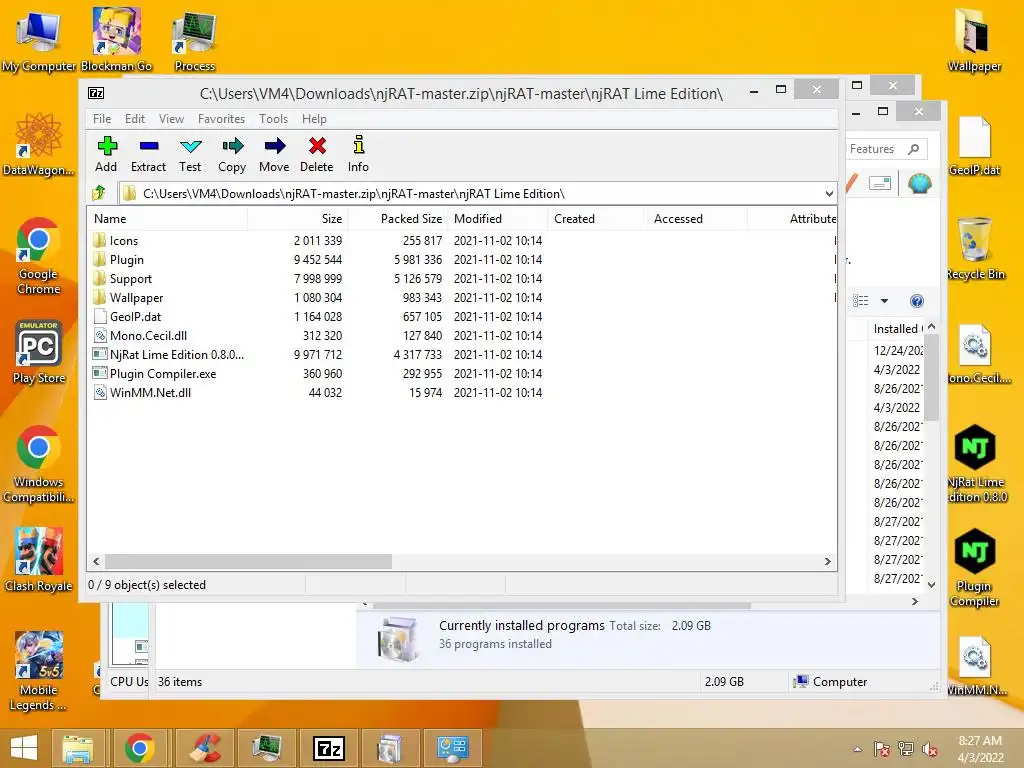Viewport: 1024px width, 768px height.
Task: Open Play Store emulator desktop icon
Action: 39,353
